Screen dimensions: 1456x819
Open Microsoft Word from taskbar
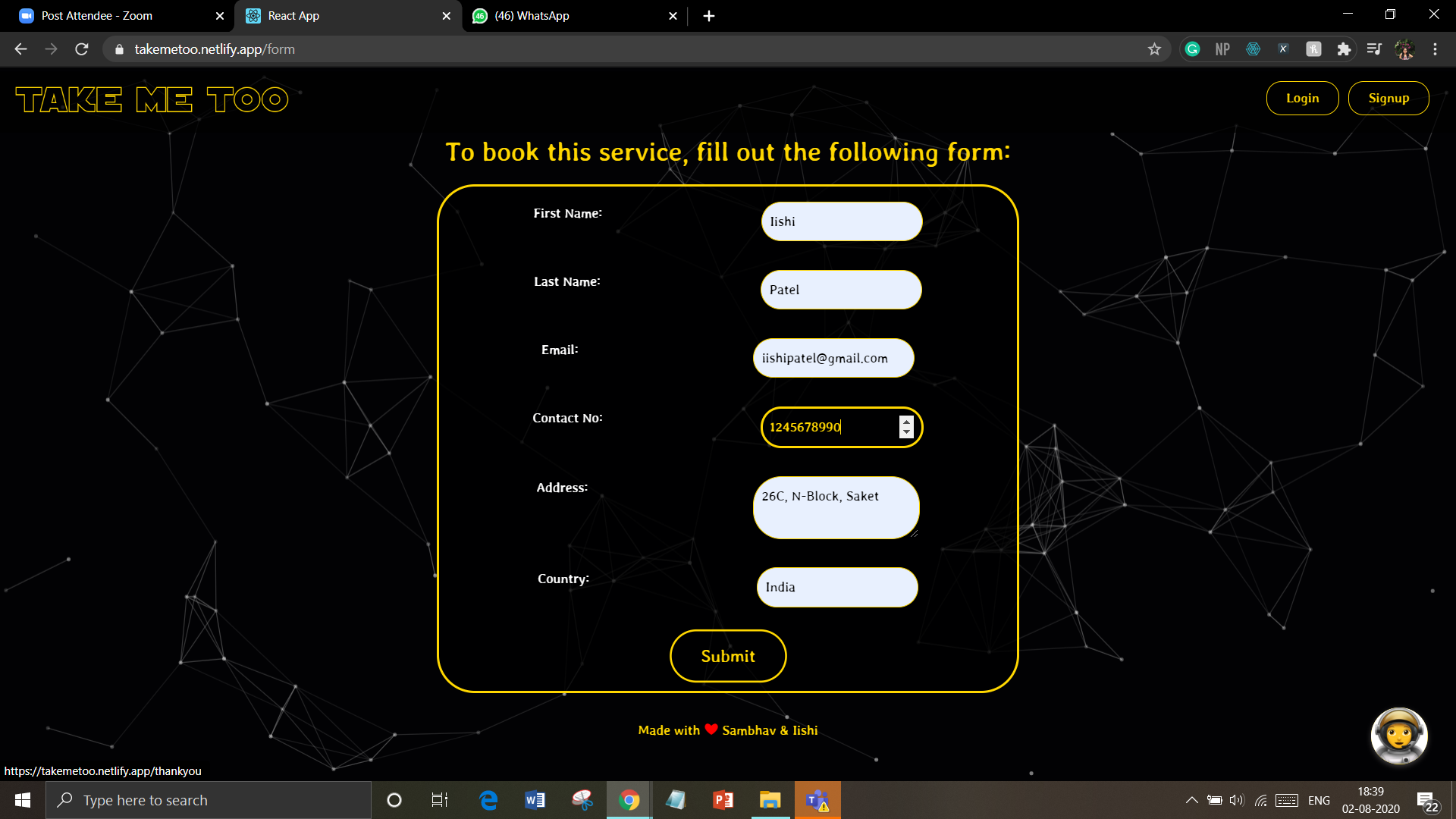(535, 800)
